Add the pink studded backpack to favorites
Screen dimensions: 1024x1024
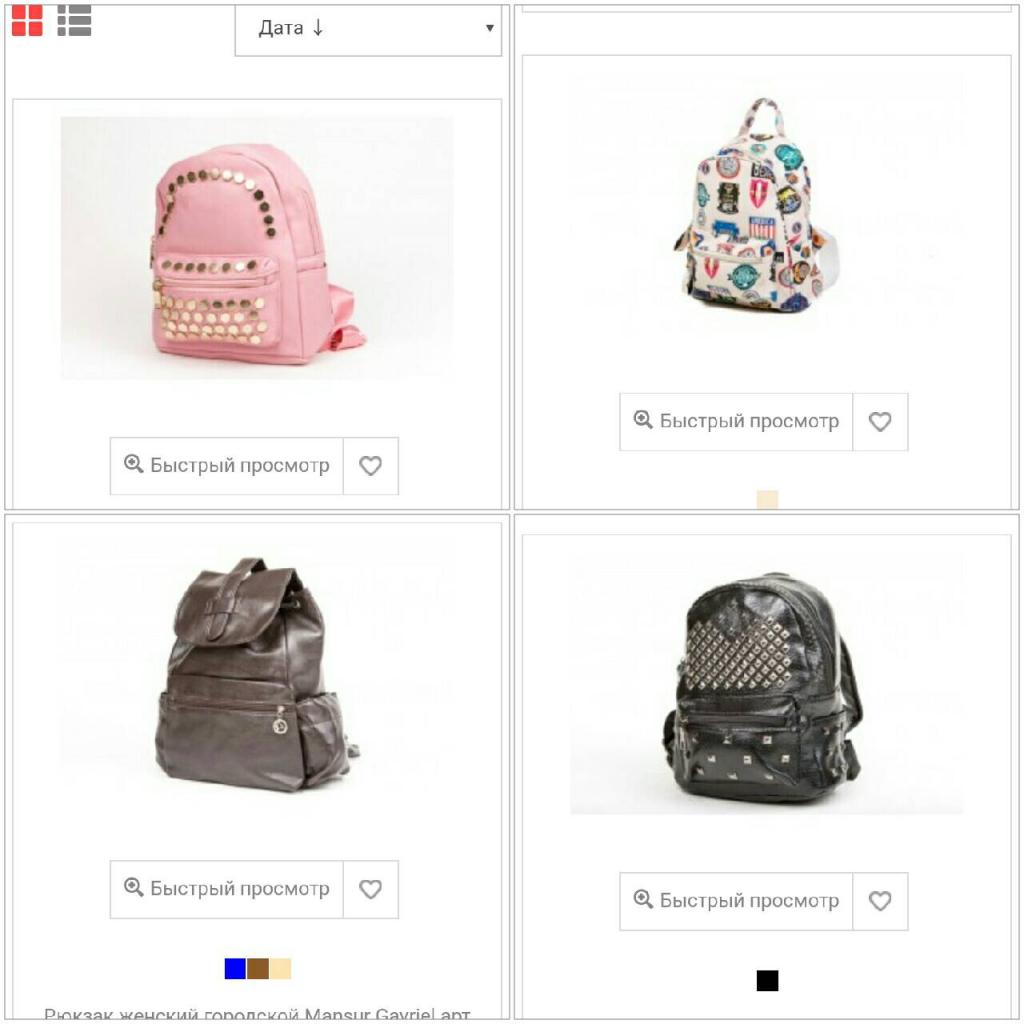(370, 466)
